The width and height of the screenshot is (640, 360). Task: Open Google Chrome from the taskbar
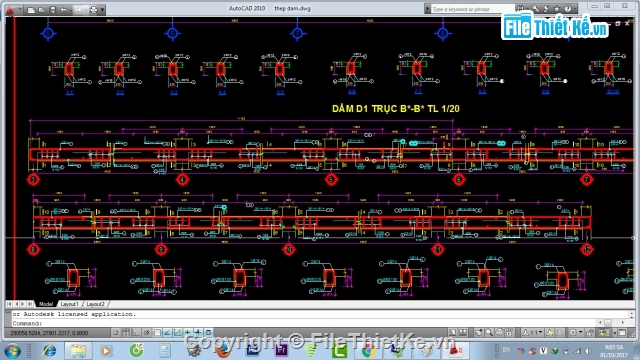click(368, 351)
